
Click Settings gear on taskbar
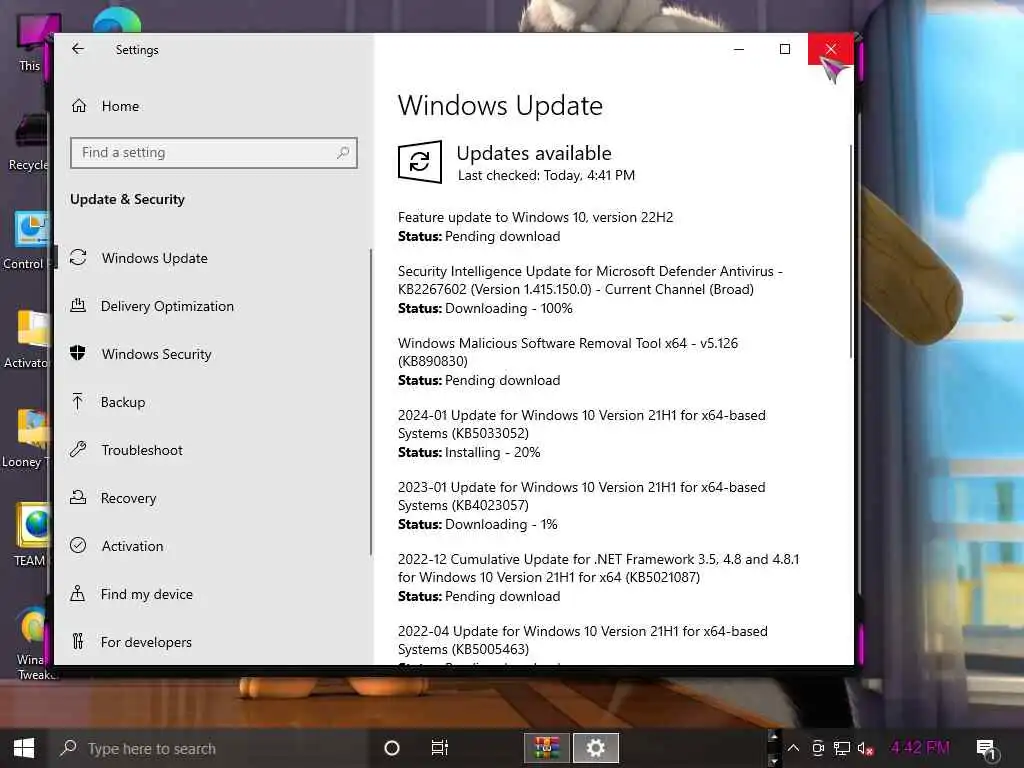pos(596,748)
